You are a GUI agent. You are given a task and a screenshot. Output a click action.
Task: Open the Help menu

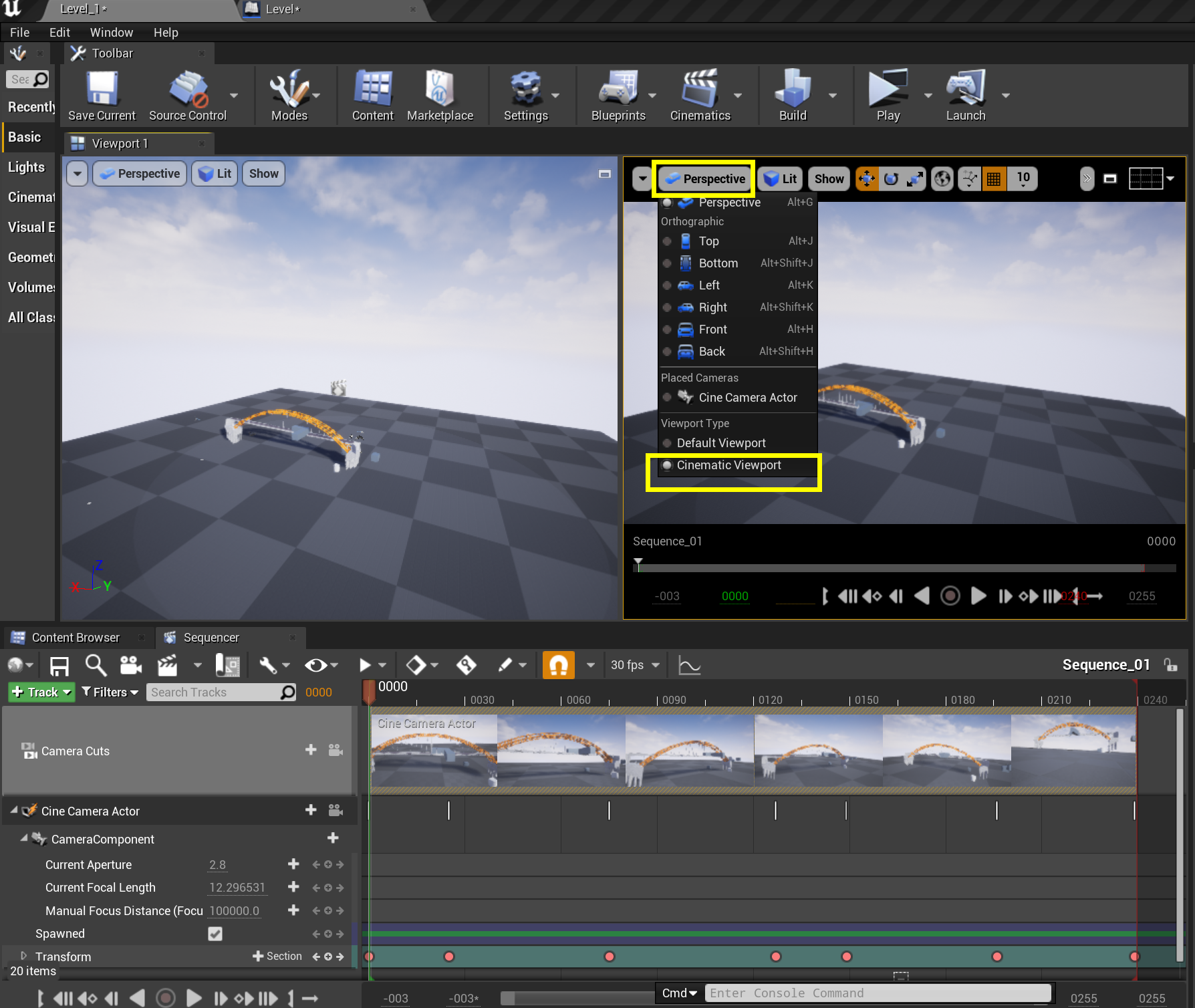tap(166, 32)
